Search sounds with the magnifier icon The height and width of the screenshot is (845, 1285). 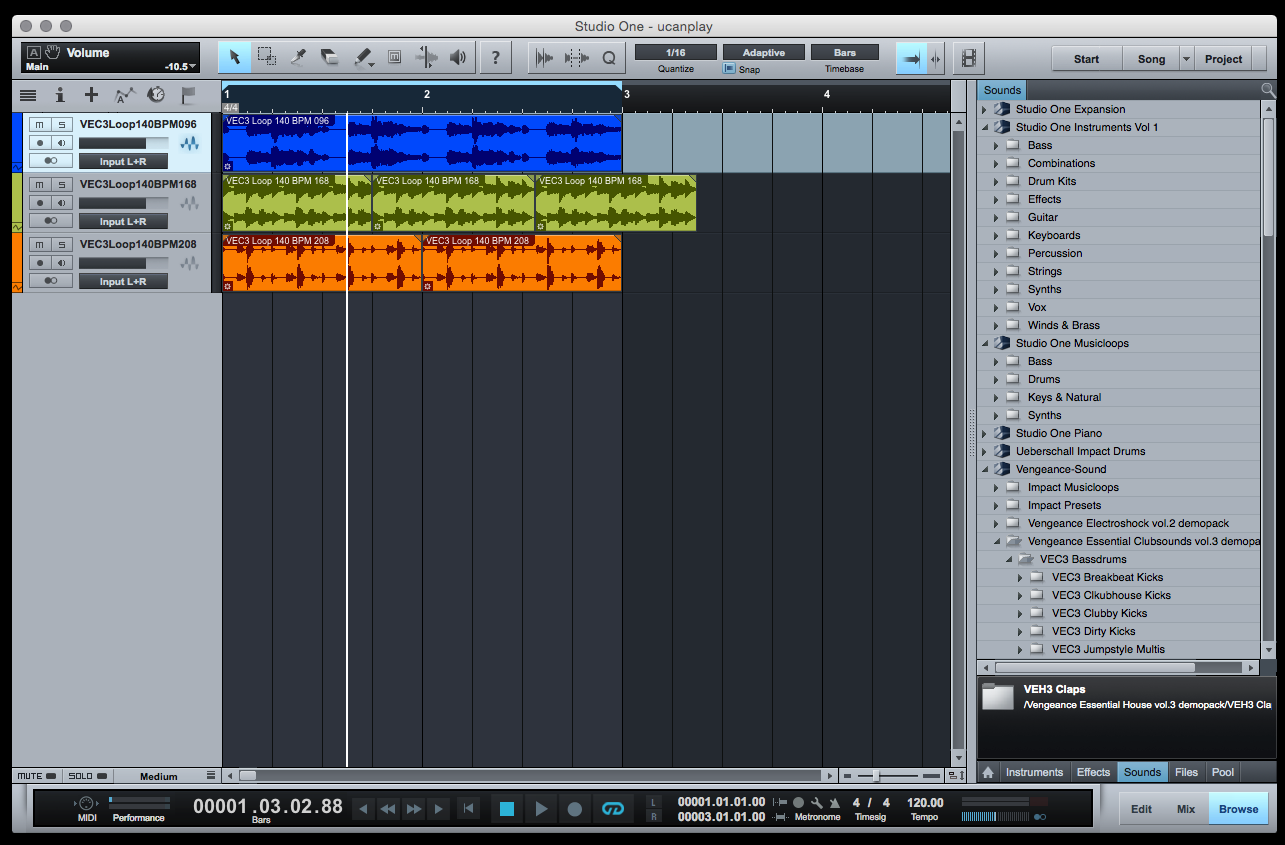coord(1268,90)
